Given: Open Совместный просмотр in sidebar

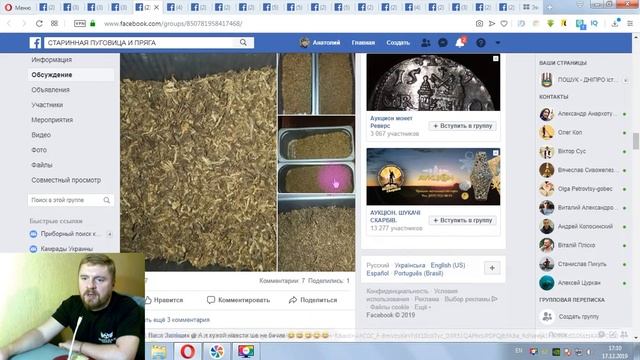Looking at the screenshot, I should pyautogui.click(x=66, y=180).
